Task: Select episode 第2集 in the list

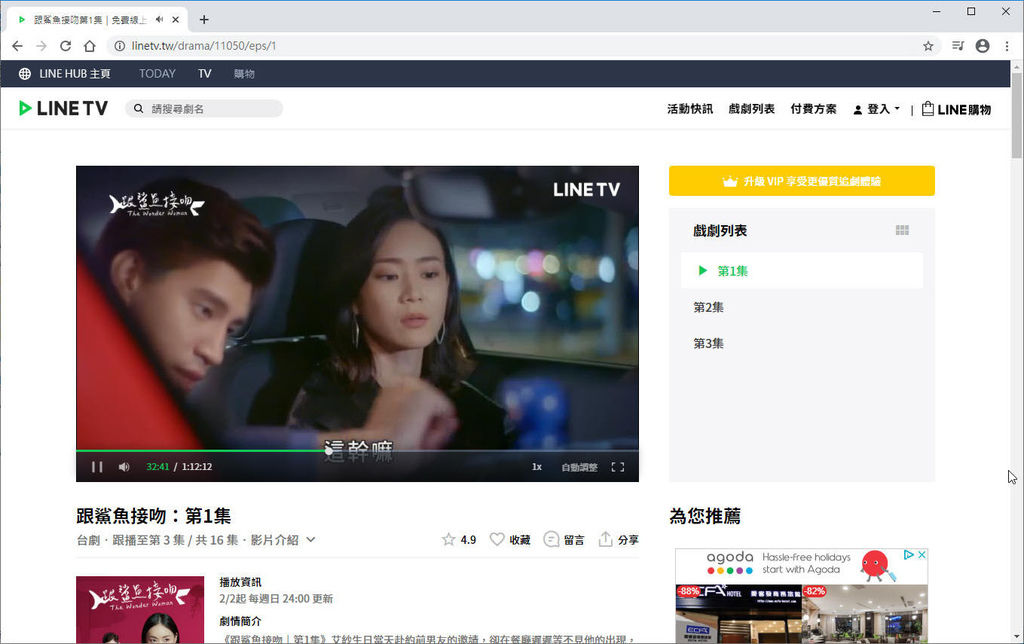Action: point(709,307)
